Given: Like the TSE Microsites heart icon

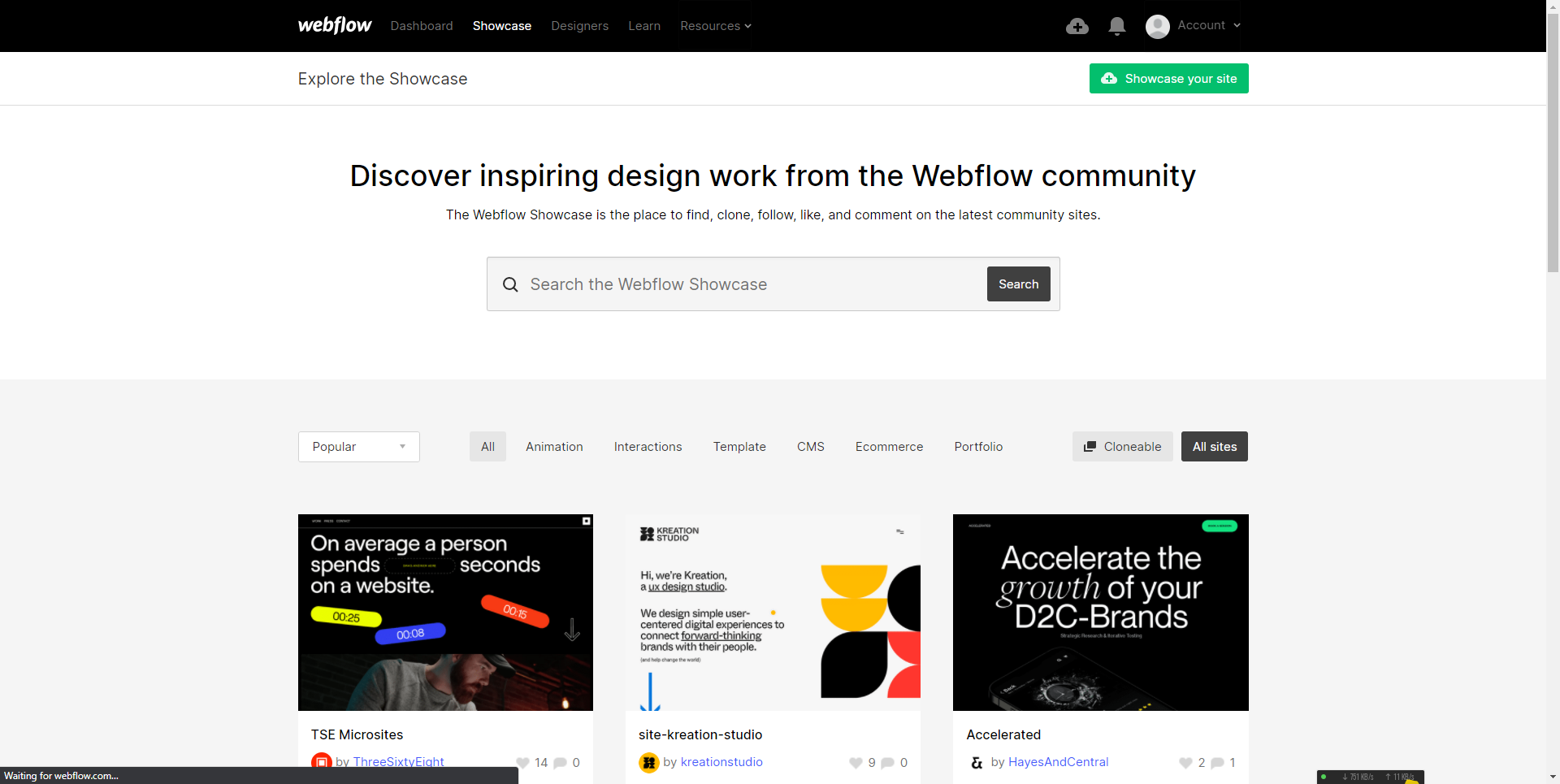Looking at the screenshot, I should coord(522,763).
